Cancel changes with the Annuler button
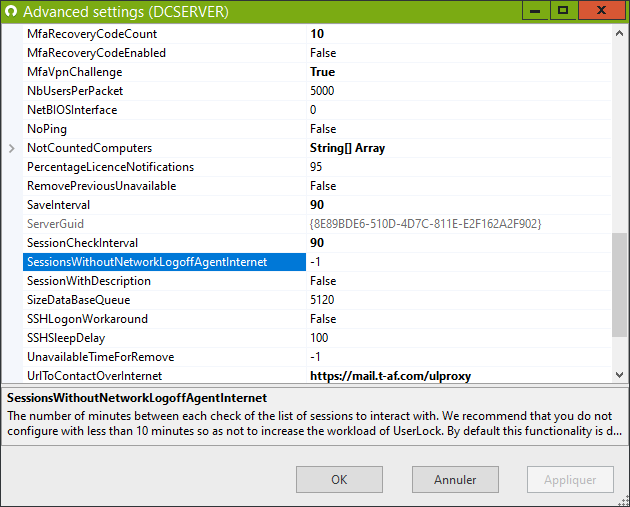This screenshot has height=507, width=630. (455, 479)
